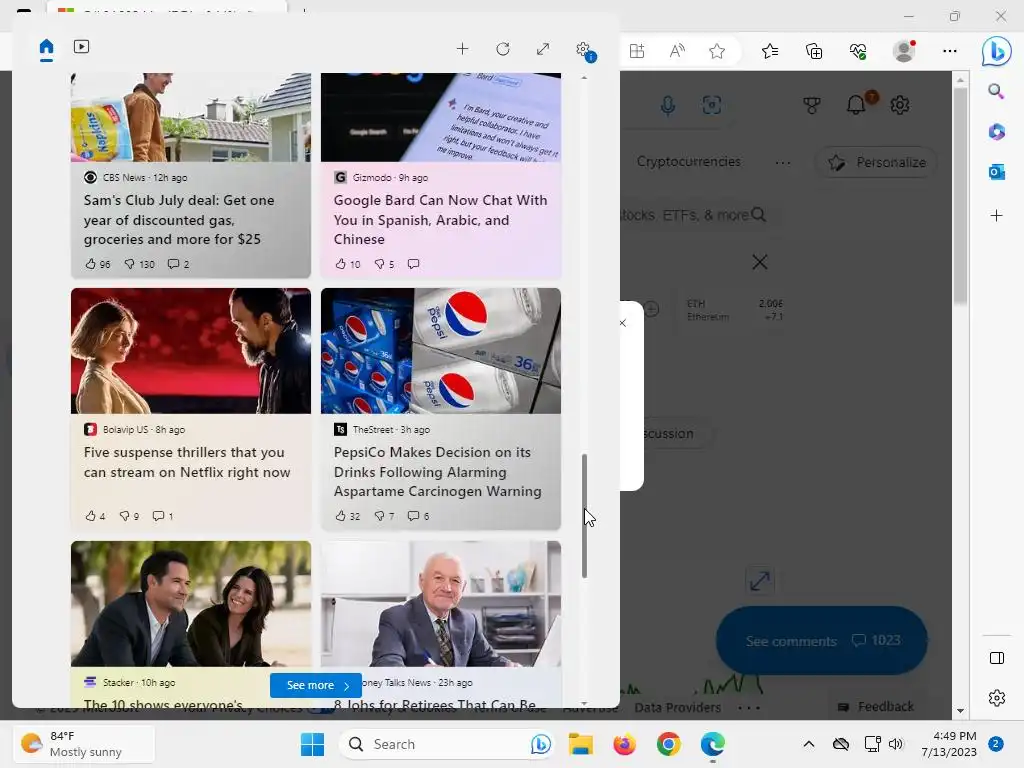Toggle Edge sidebar visibility button
This screenshot has width=1024, height=768.
(997, 658)
